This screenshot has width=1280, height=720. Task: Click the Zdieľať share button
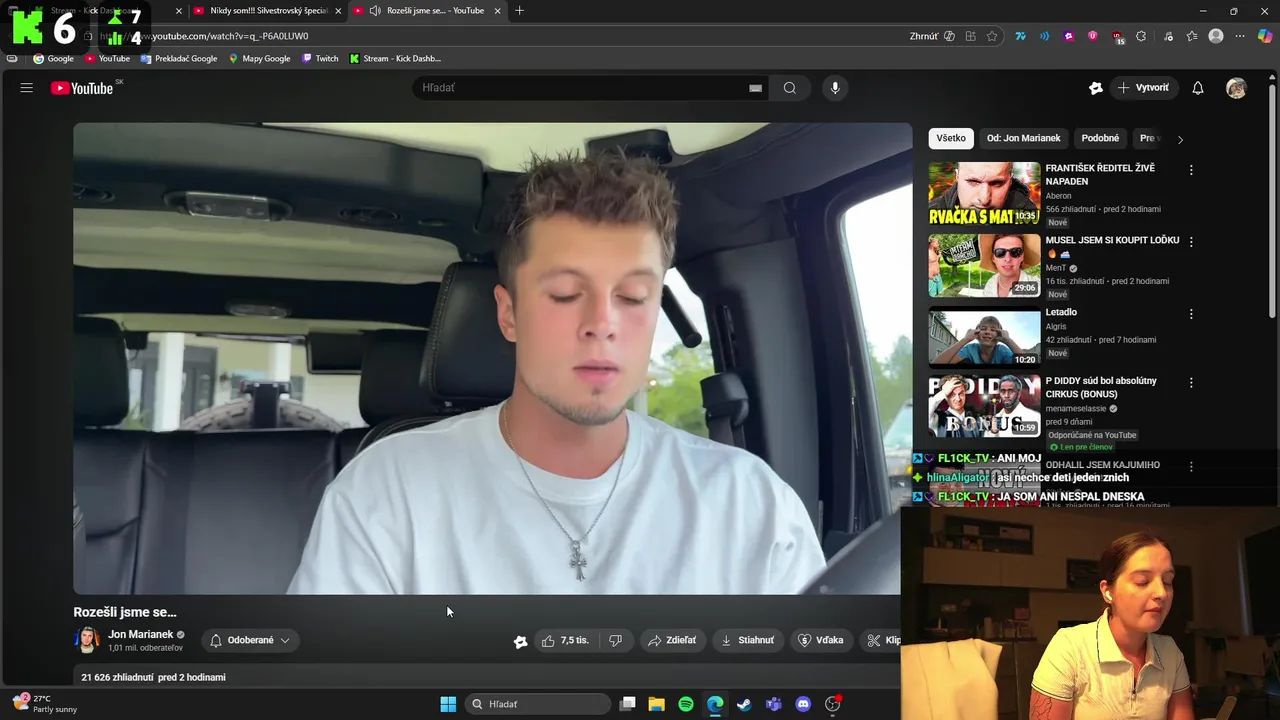pos(672,640)
